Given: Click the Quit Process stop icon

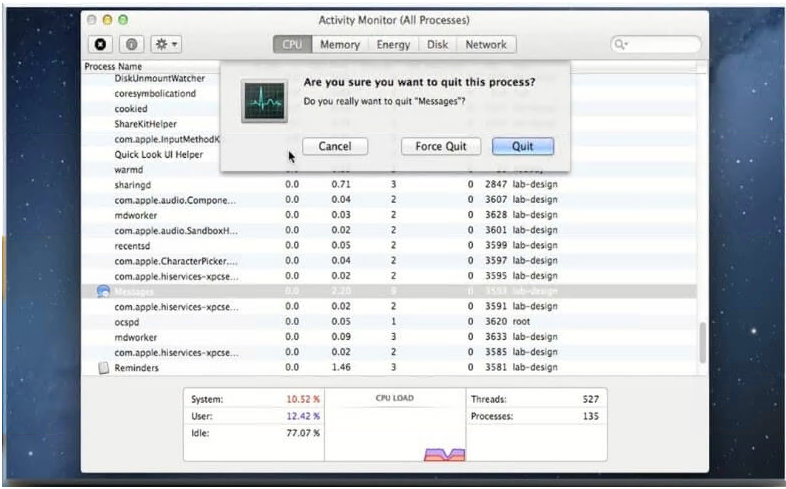Looking at the screenshot, I should (x=102, y=45).
